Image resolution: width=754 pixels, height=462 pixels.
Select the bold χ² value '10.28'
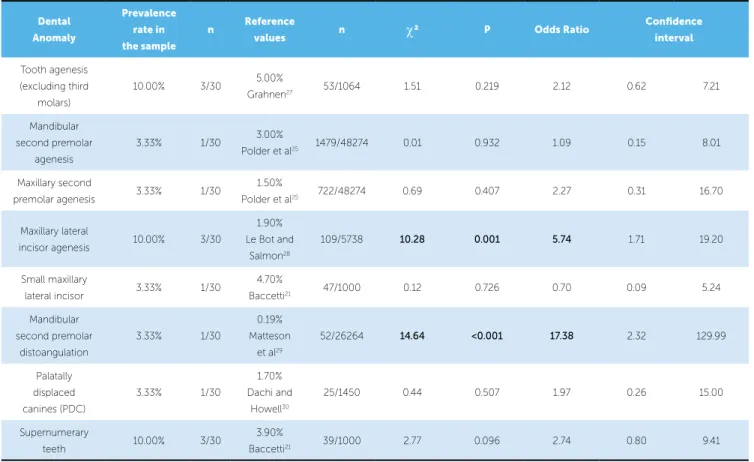[412, 239]
